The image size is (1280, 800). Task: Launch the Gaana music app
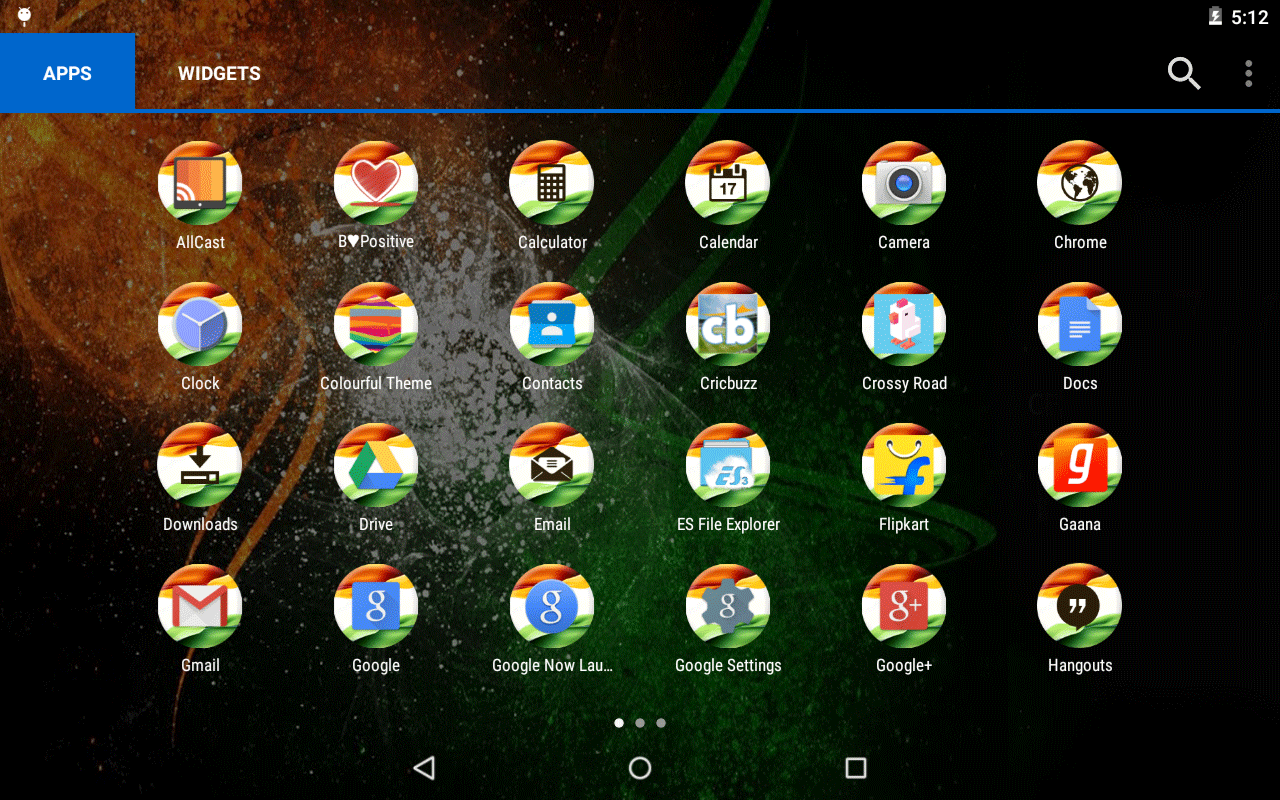click(x=1080, y=465)
